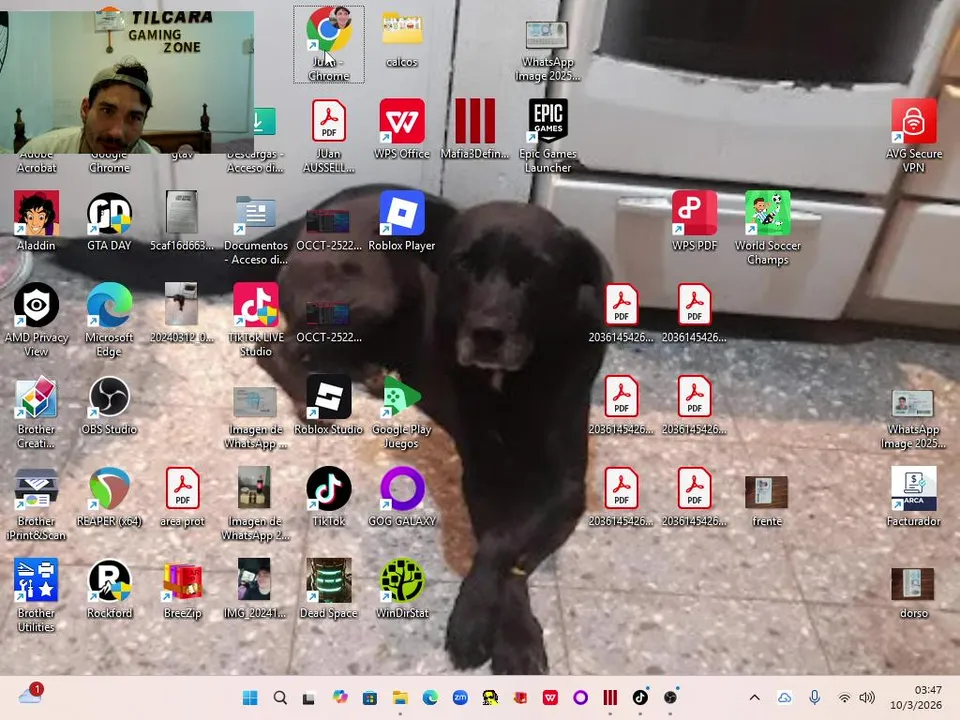Launch REAPER (x64)
960x720 pixels.
[x=109, y=497]
